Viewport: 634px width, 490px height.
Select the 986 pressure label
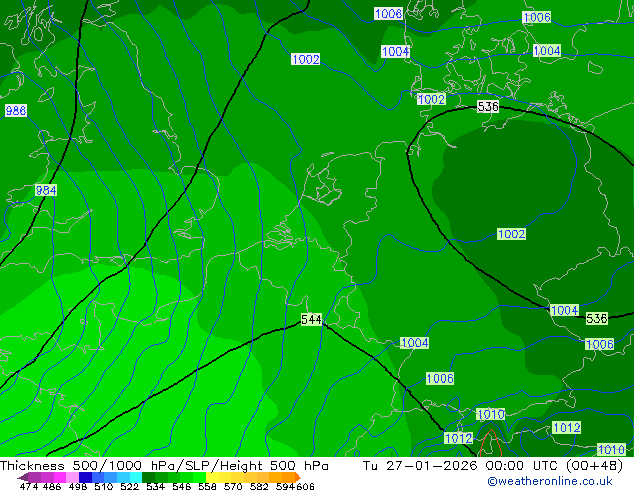16,110
